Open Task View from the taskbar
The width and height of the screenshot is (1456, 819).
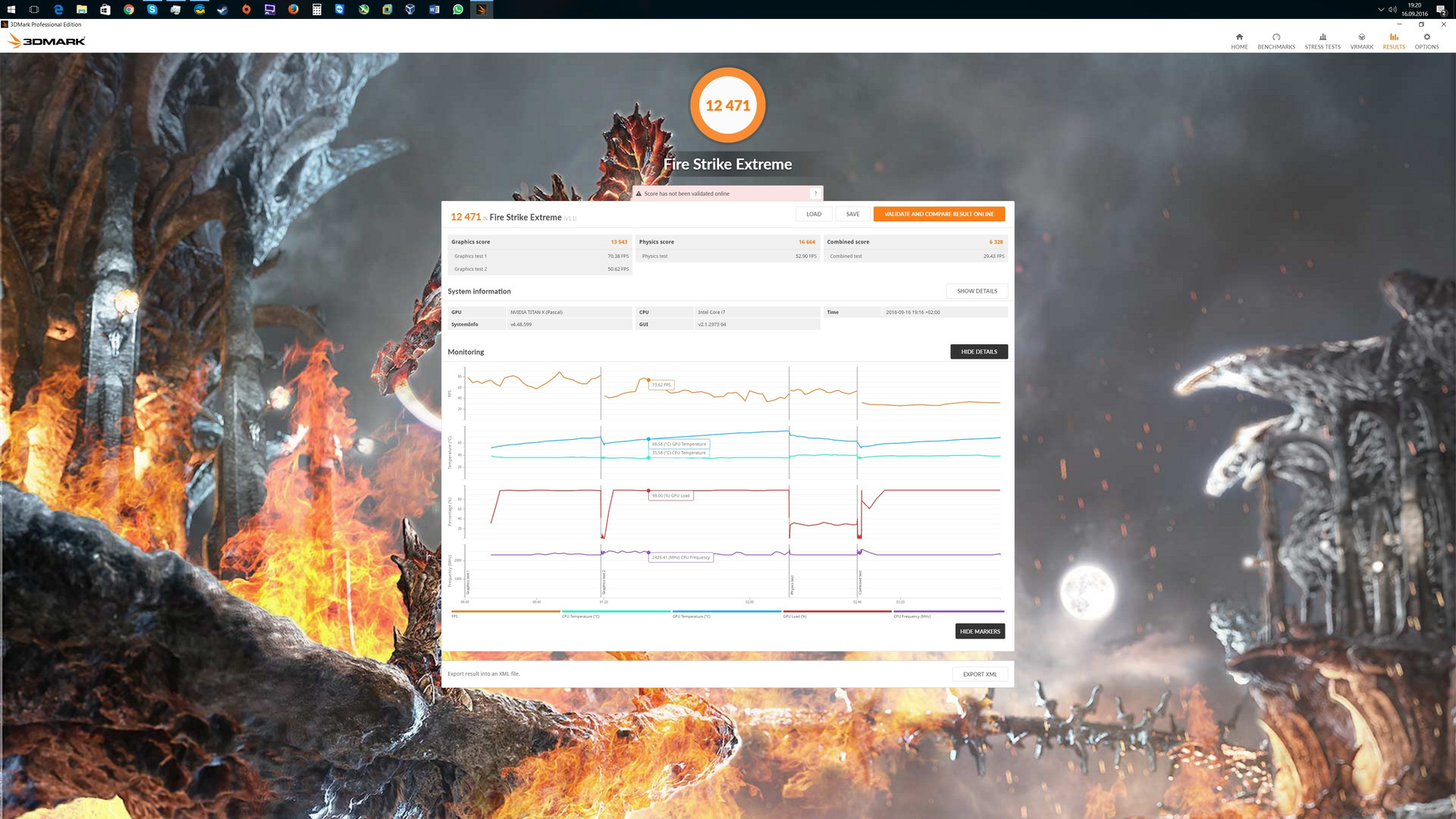tap(34, 9)
